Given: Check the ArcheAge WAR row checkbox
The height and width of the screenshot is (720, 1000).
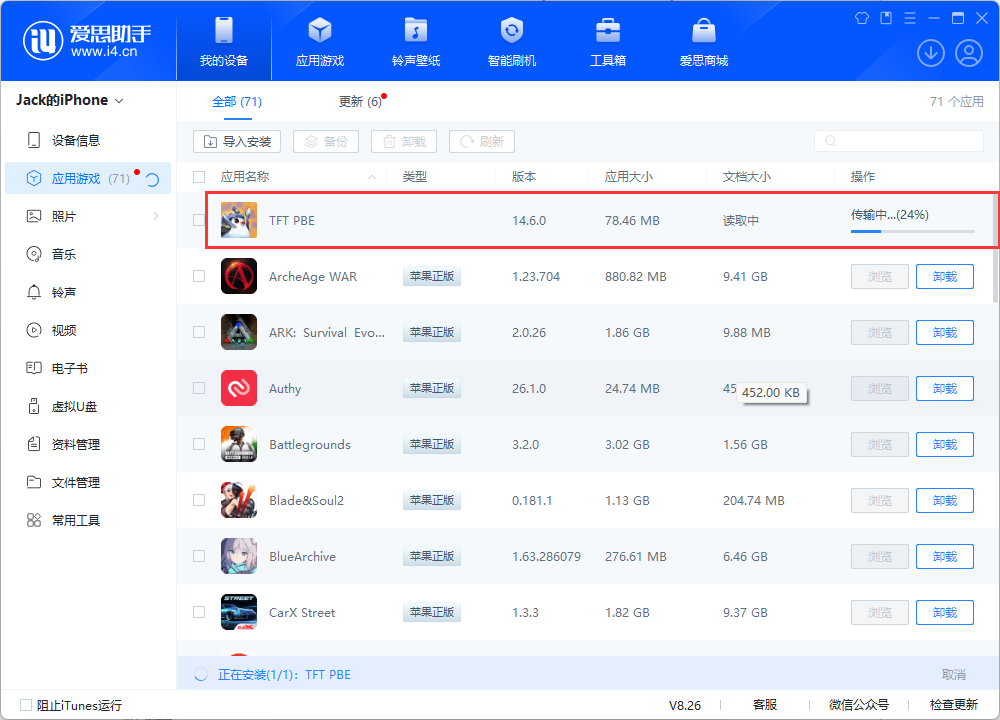Looking at the screenshot, I should [199, 276].
